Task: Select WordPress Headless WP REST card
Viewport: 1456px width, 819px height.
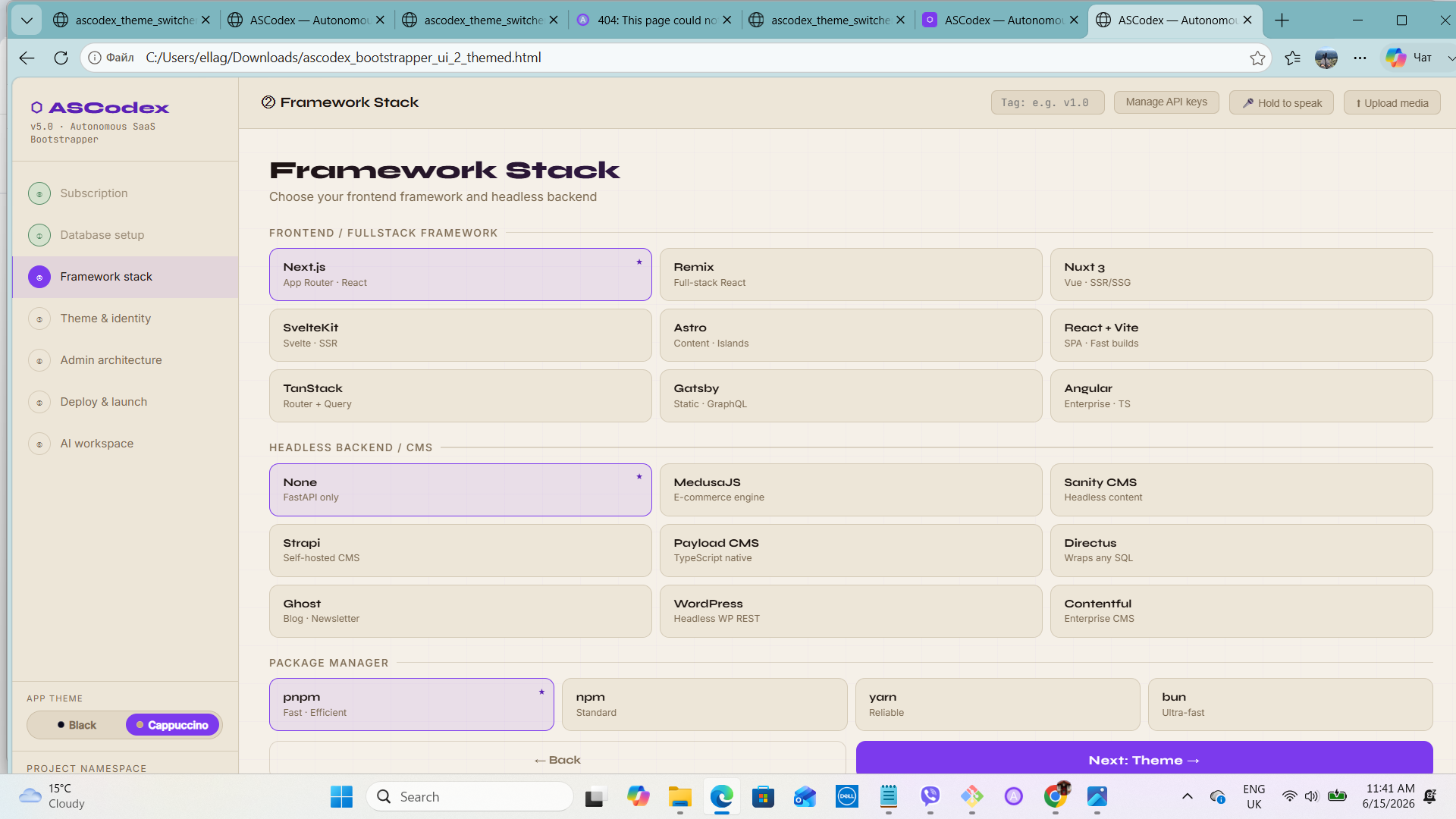Action: point(851,611)
